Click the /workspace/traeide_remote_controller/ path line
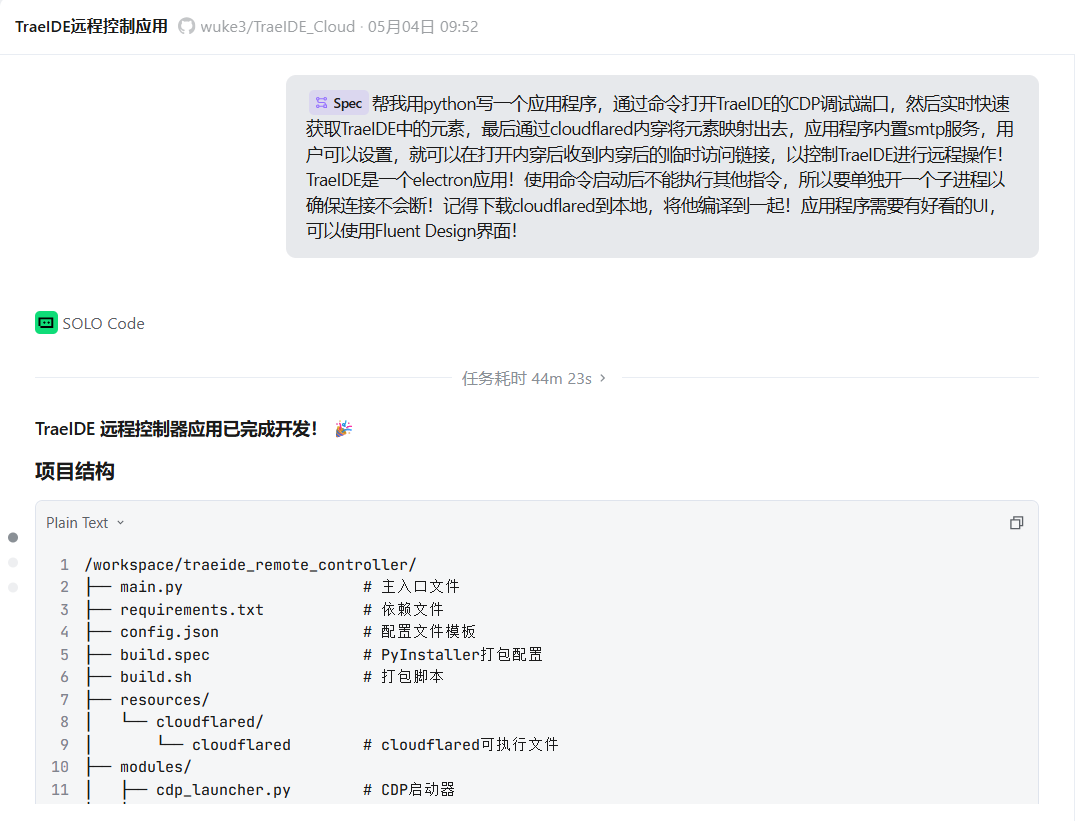The height and width of the screenshot is (821, 1075). click(x=250, y=565)
